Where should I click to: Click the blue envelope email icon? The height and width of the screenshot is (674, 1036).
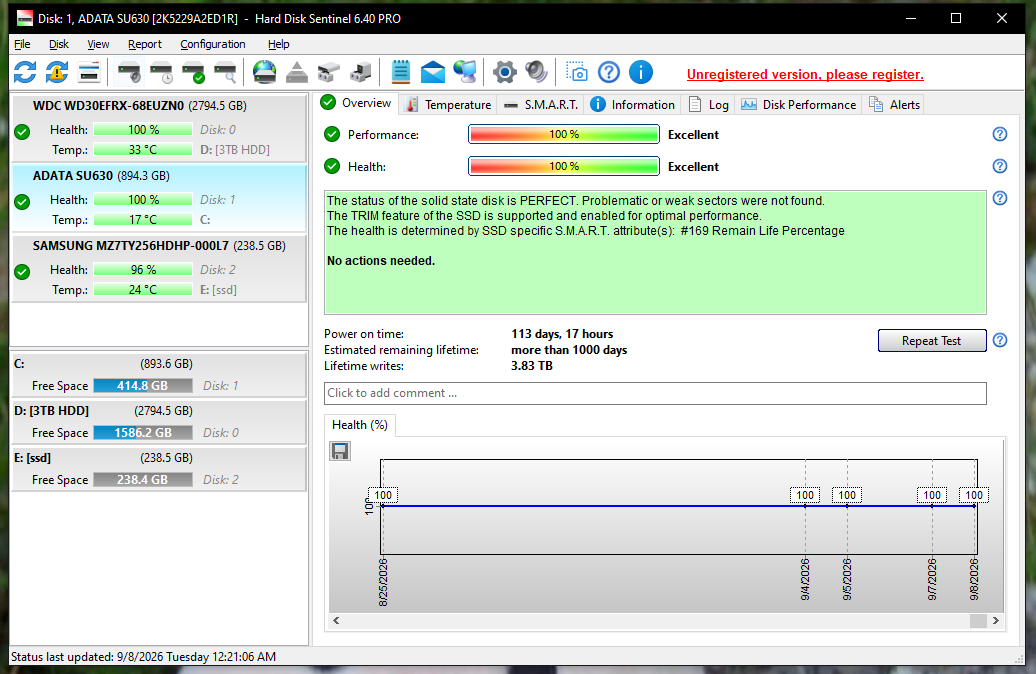[433, 72]
